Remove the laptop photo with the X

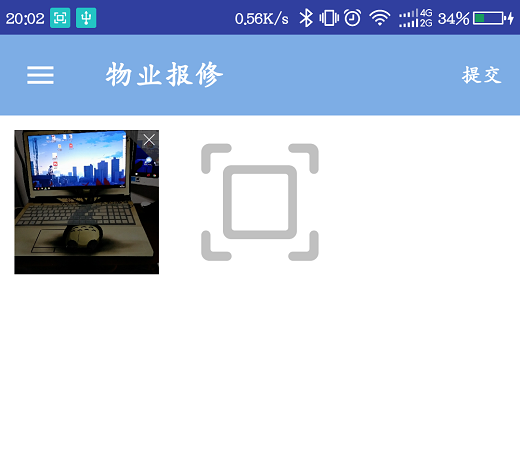coord(149,140)
